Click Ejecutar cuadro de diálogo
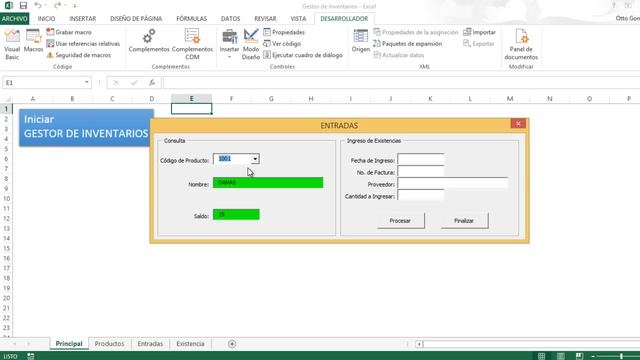Screen dimensions: 640x360 click(x=303, y=55)
